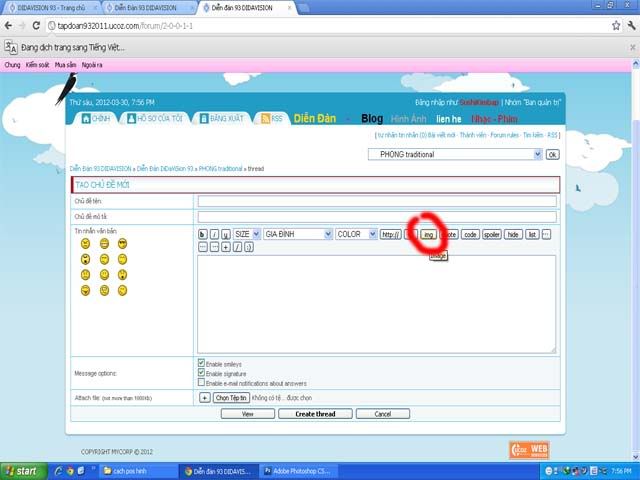
Task: Open the Mua sắm menu in the pink bar
Action: [65, 65]
